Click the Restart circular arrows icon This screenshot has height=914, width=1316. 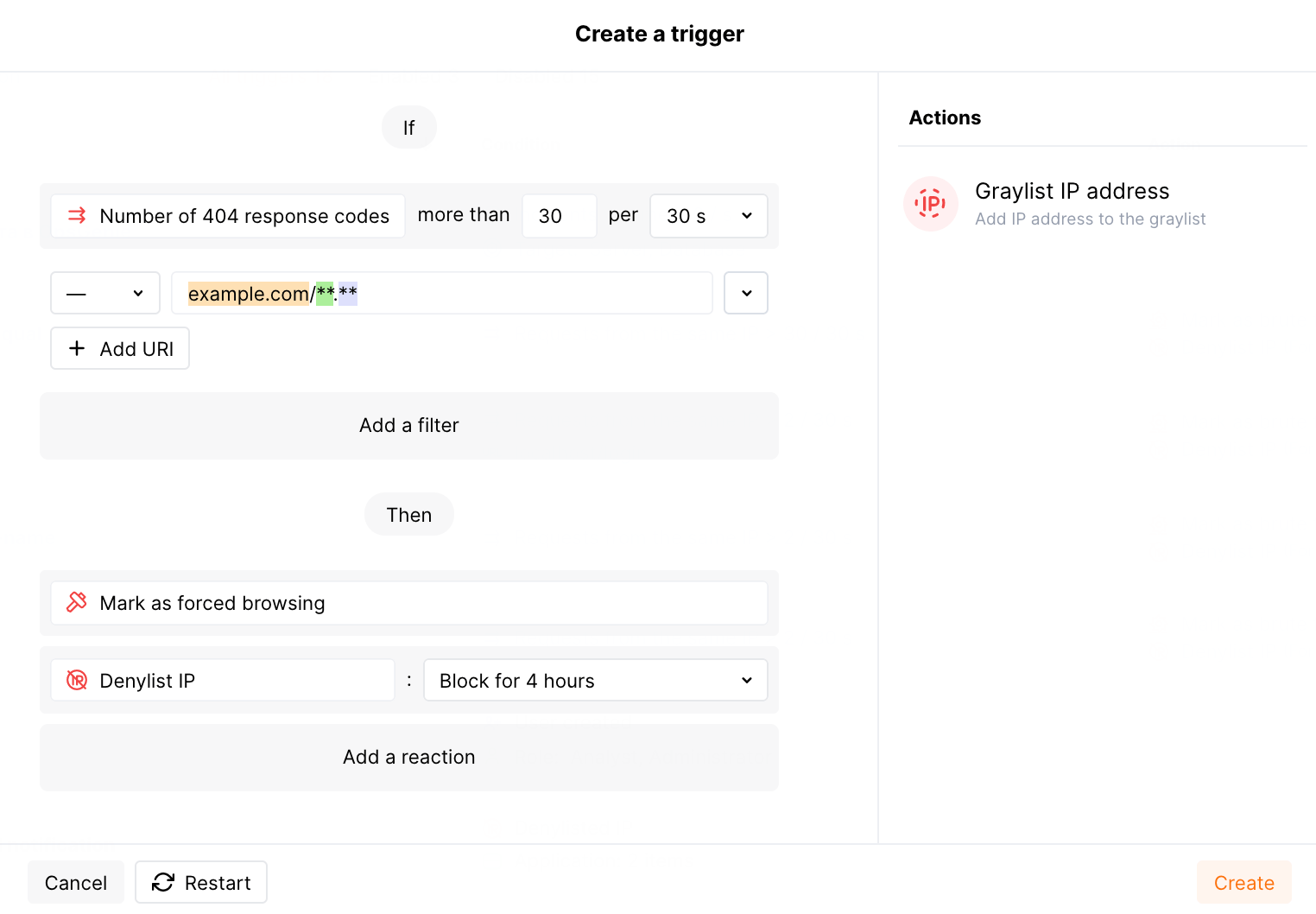click(x=162, y=882)
